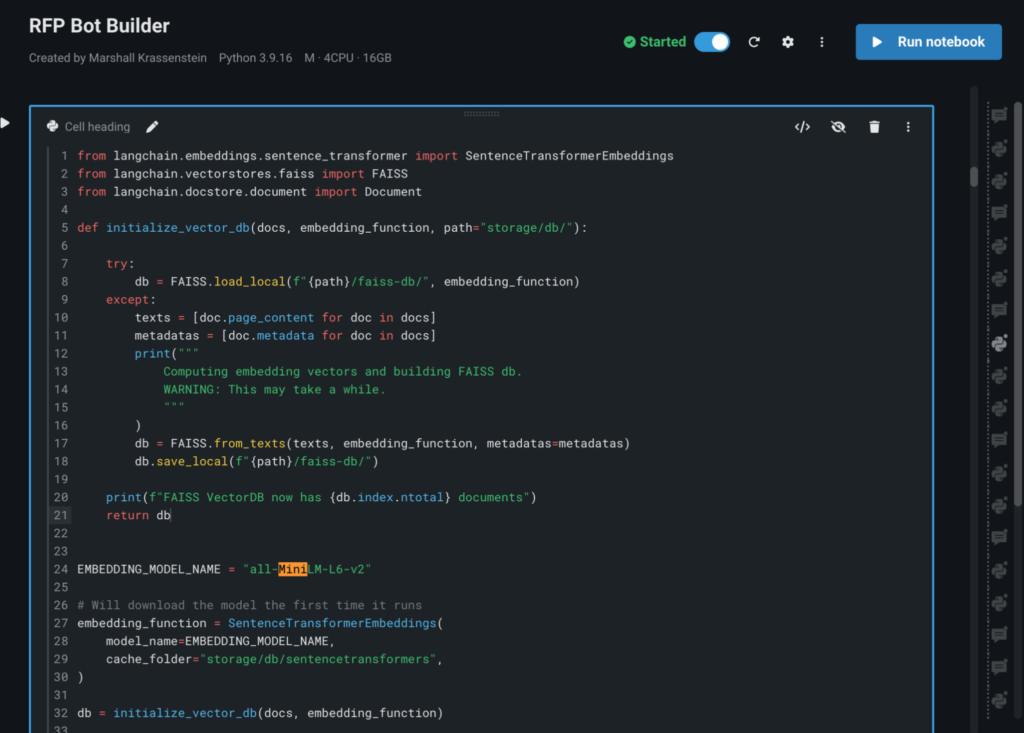Click the restart session refresh icon
1024x733 pixels.
pyautogui.click(x=754, y=42)
